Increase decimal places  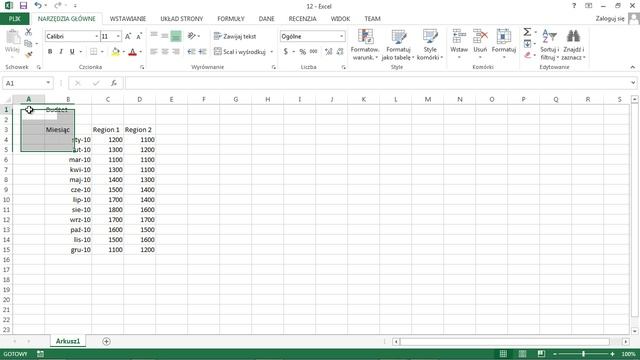pyautogui.click(x=329, y=52)
